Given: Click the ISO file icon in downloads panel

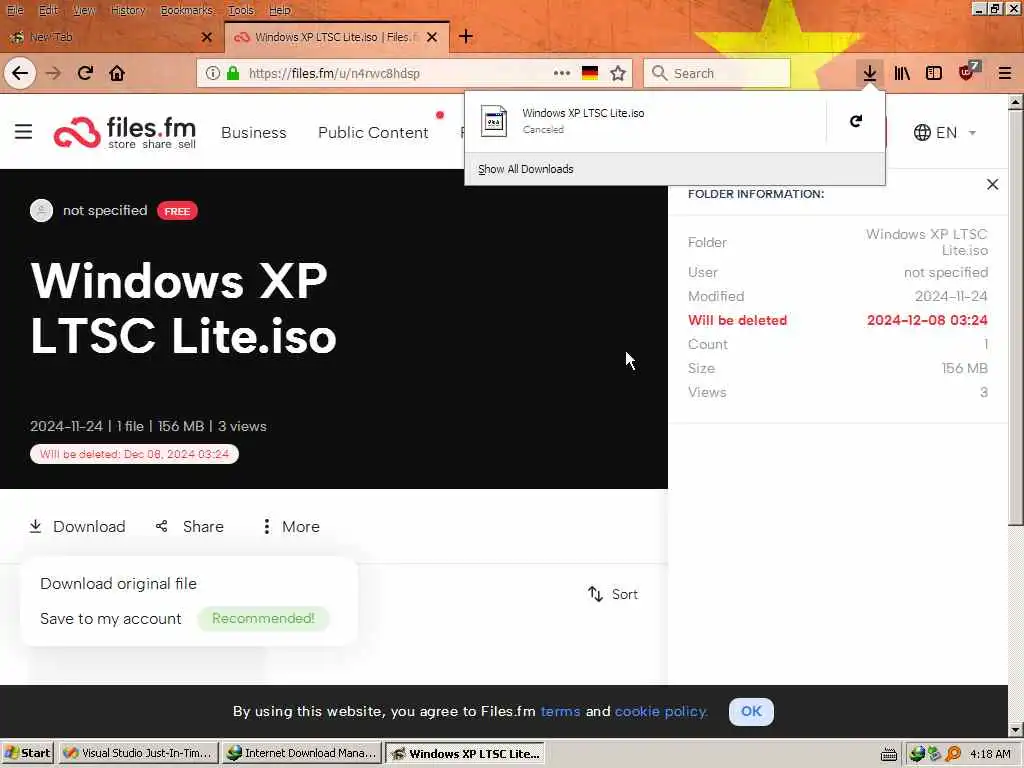Looking at the screenshot, I should click(494, 121).
